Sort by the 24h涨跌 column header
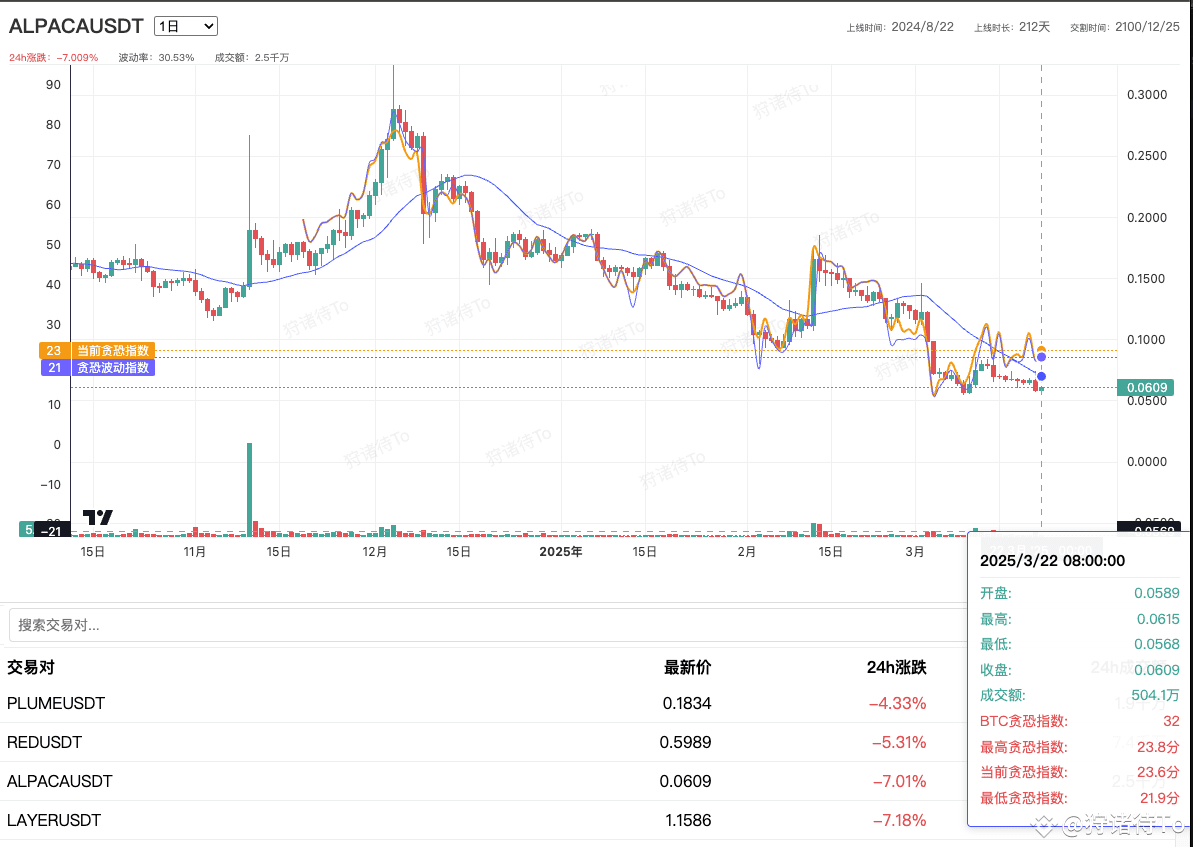1193x847 pixels. 896,667
